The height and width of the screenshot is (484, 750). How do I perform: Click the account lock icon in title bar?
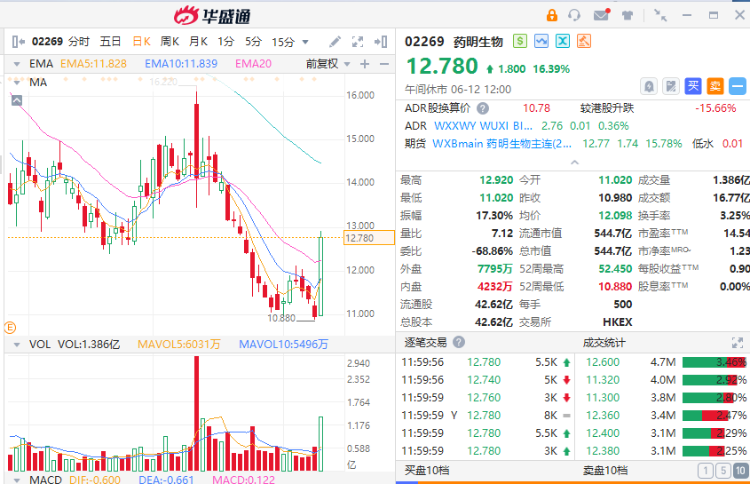[551, 15]
